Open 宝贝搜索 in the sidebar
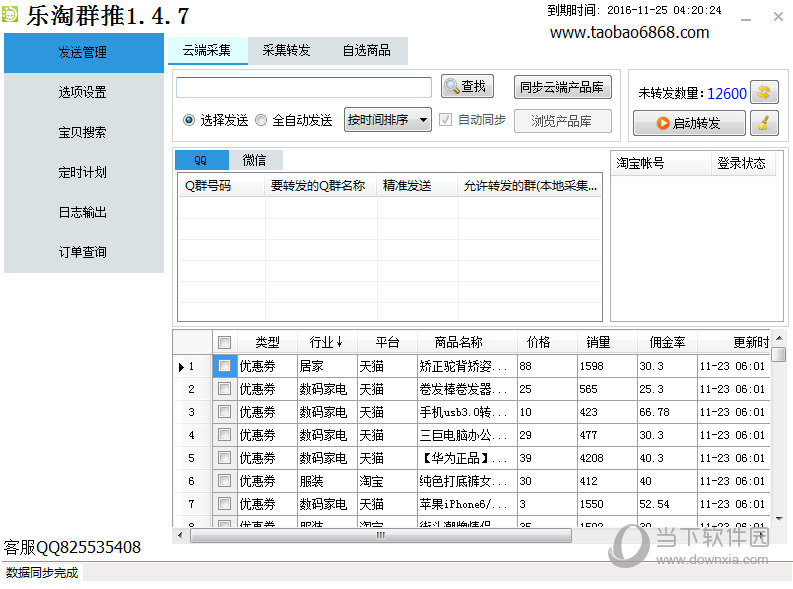The height and width of the screenshot is (589, 793). pyautogui.click(x=83, y=132)
